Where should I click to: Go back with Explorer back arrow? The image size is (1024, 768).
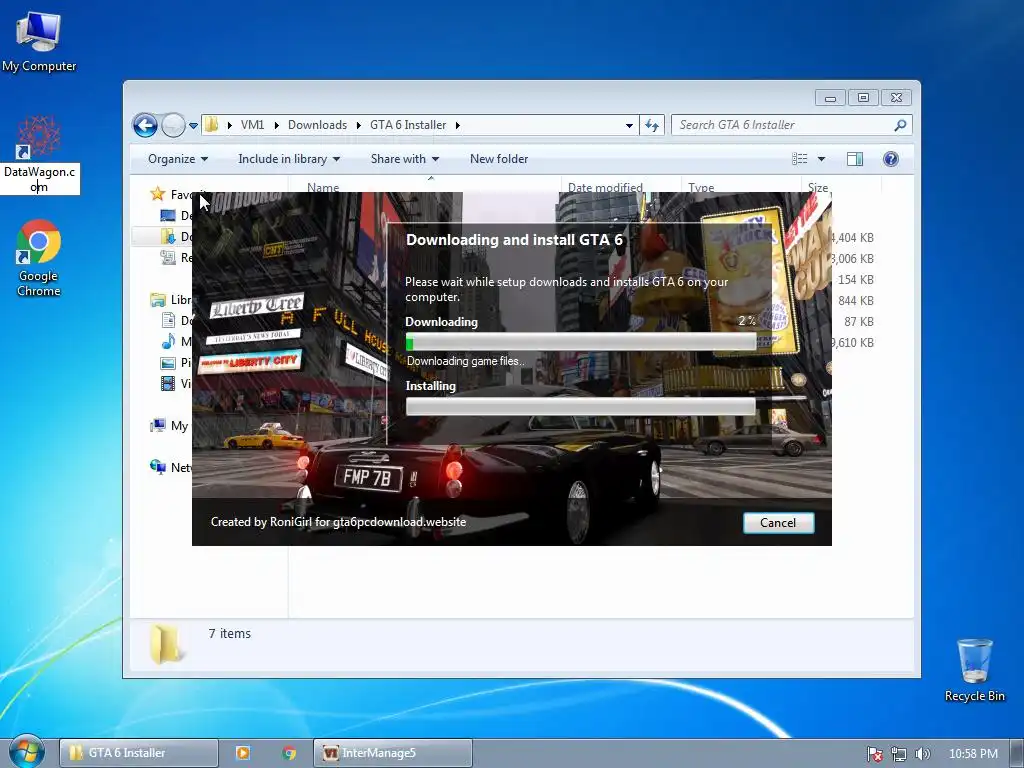[x=145, y=125]
